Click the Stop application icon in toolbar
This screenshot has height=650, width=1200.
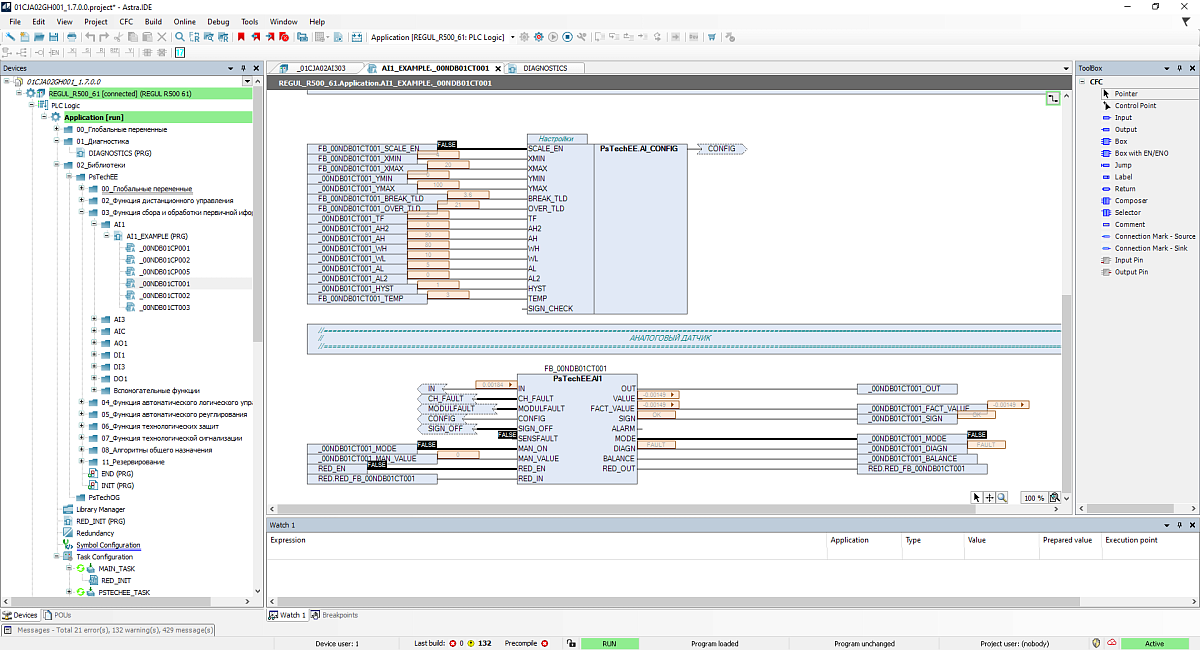point(567,37)
